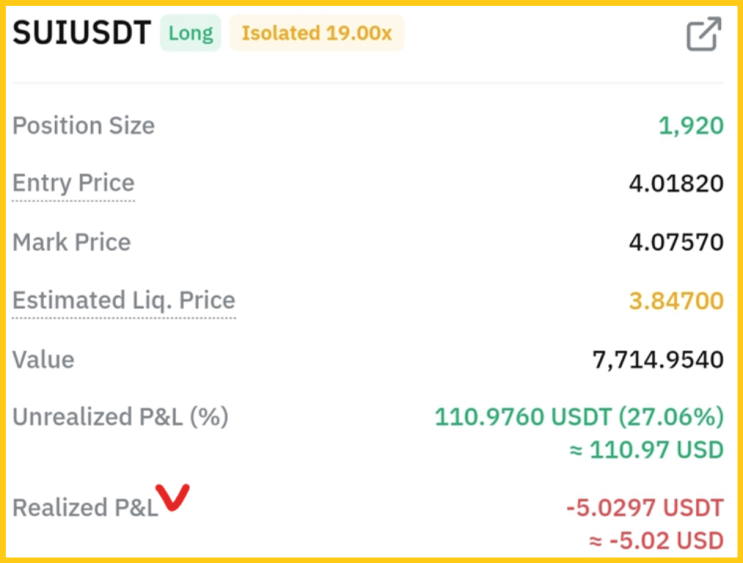This screenshot has width=743, height=563.
Task: Click the position size value 1,920
Action: (x=690, y=126)
